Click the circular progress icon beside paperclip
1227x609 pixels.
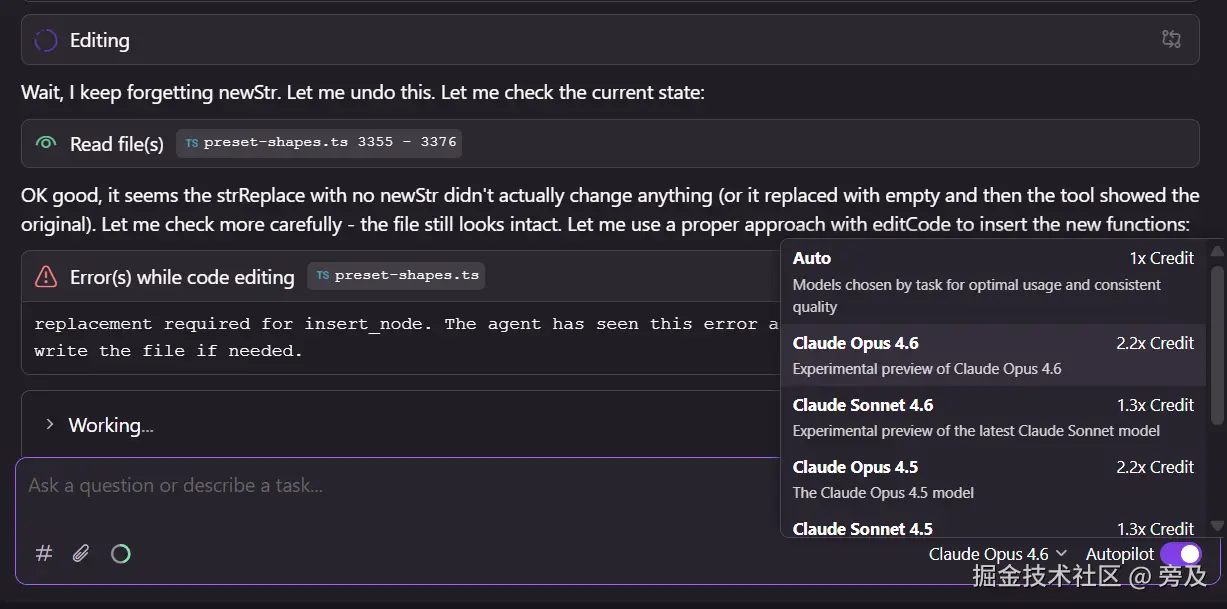point(121,553)
